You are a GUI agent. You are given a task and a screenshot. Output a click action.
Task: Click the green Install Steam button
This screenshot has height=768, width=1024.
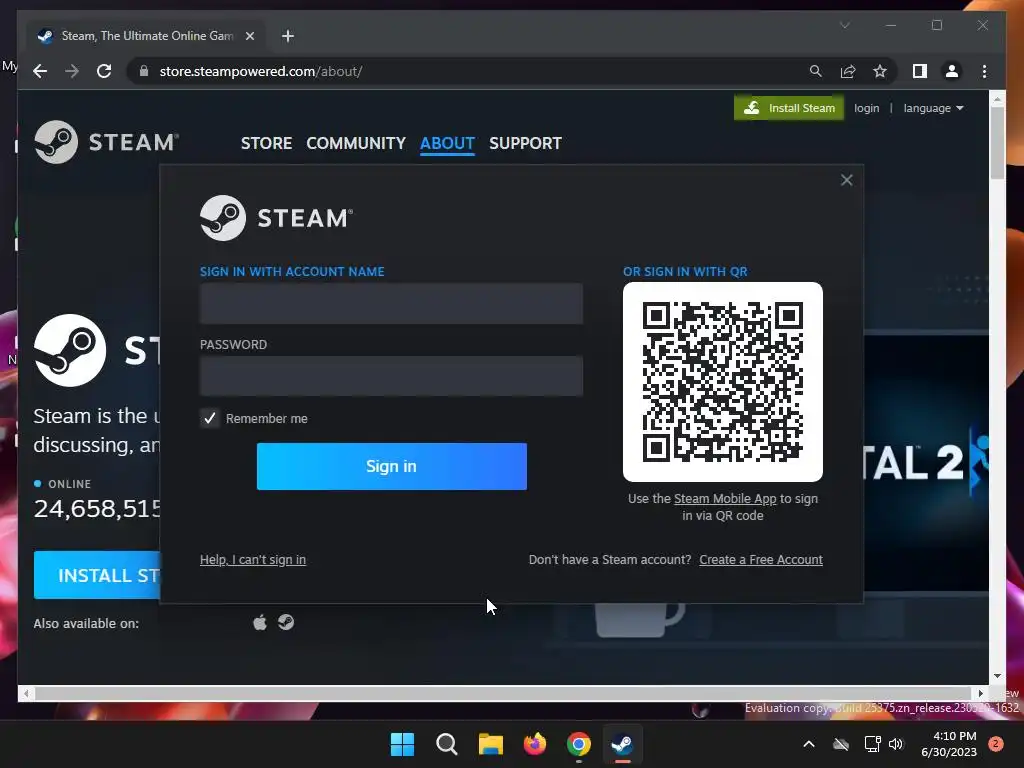coord(789,108)
